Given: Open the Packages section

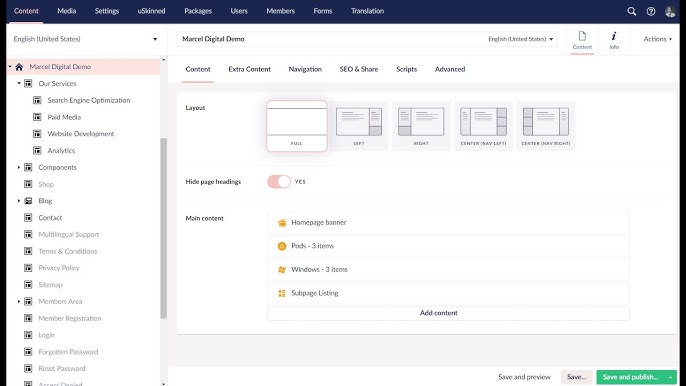Looking at the screenshot, I should (198, 11).
